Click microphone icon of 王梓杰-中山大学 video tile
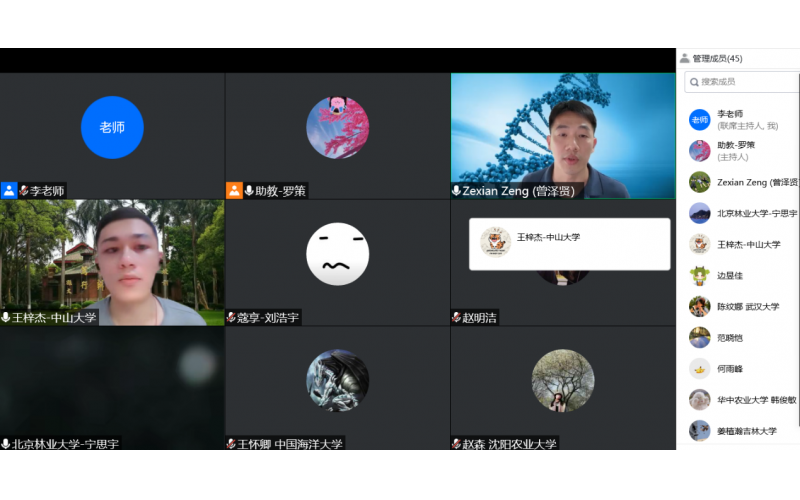The height and width of the screenshot is (500, 800). click(x=6, y=317)
